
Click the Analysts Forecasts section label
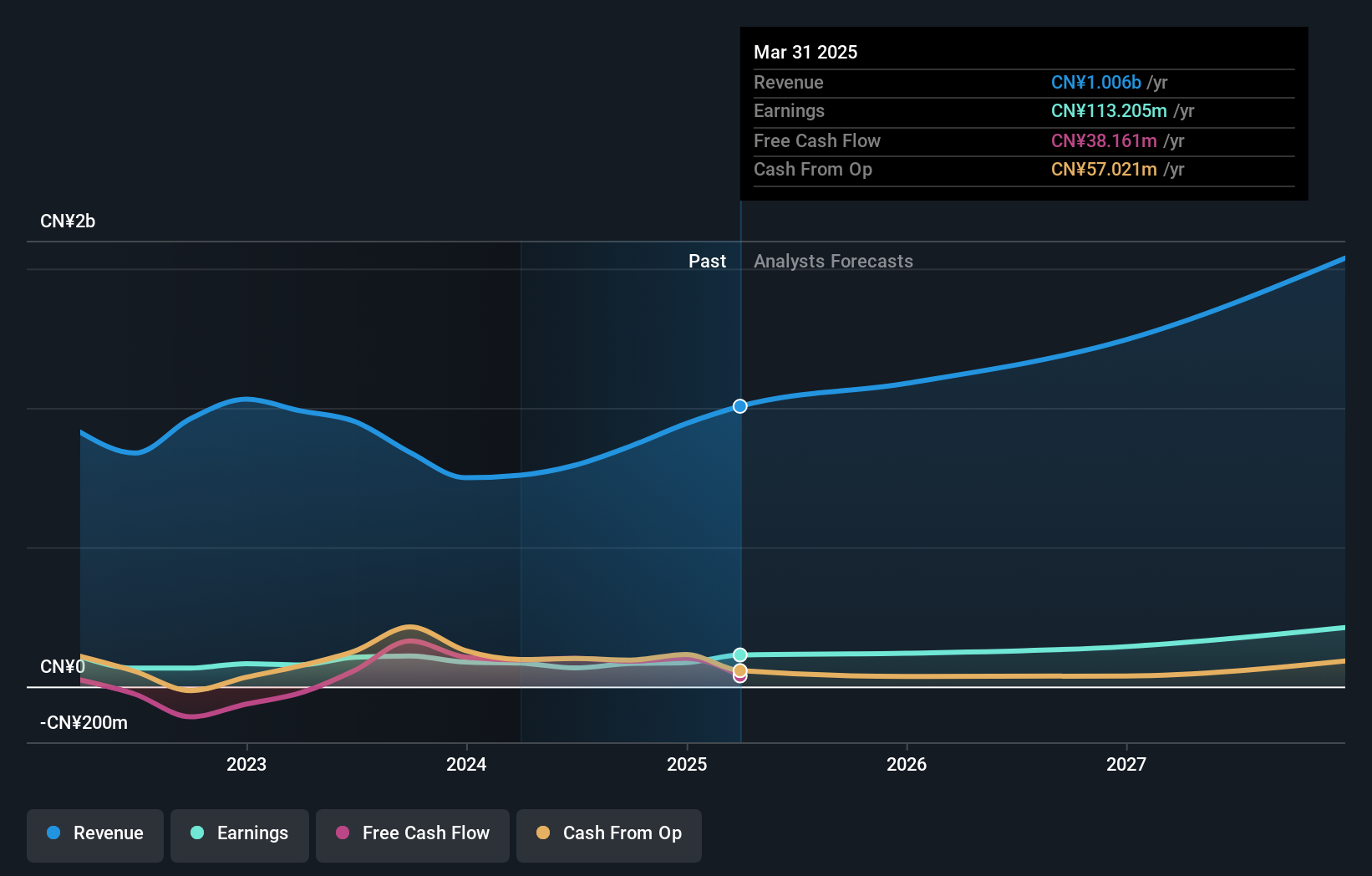(833, 261)
